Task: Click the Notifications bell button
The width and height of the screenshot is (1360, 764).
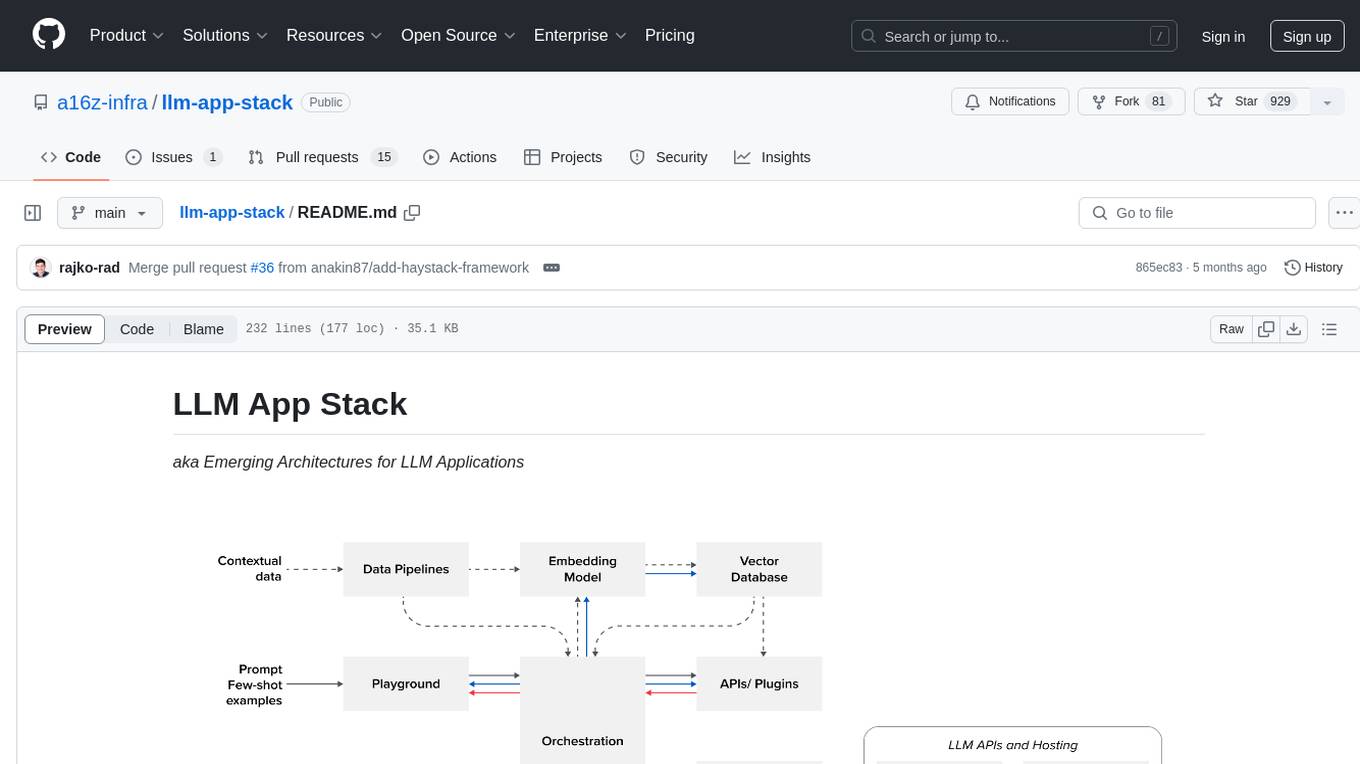Action: click(1010, 102)
